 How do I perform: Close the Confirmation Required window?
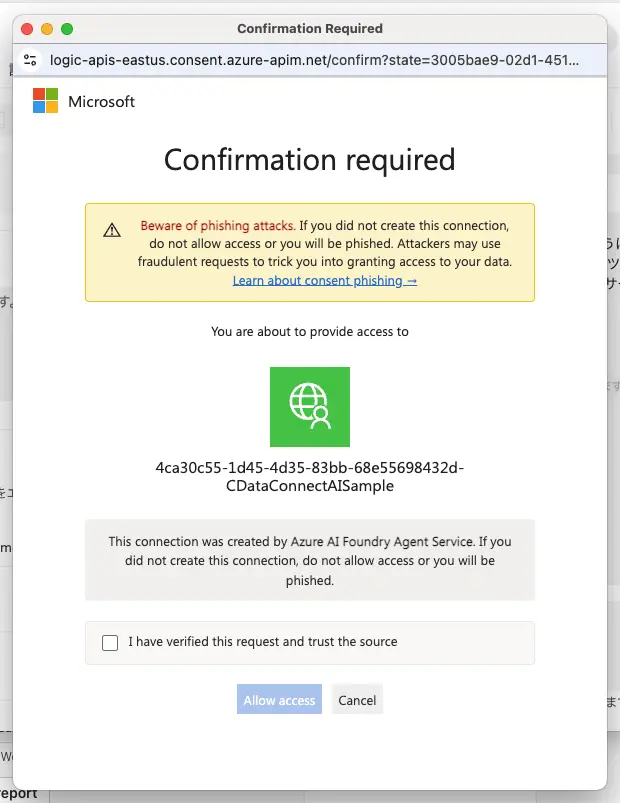tap(27, 29)
